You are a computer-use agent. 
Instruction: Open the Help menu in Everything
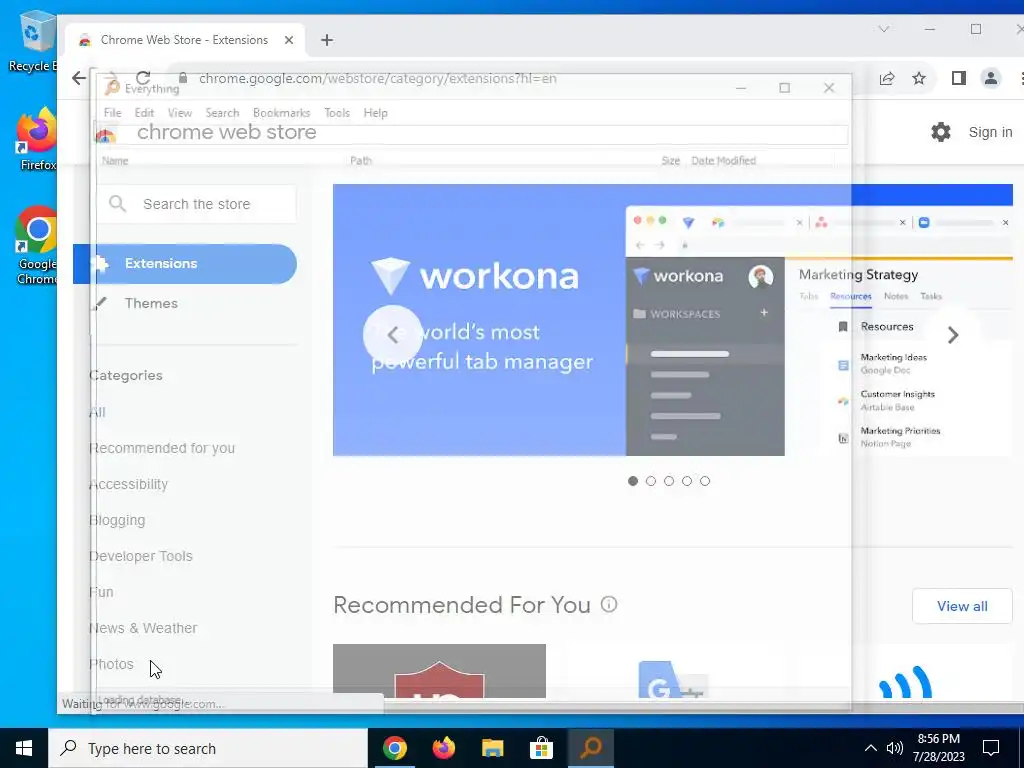click(x=376, y=113)
